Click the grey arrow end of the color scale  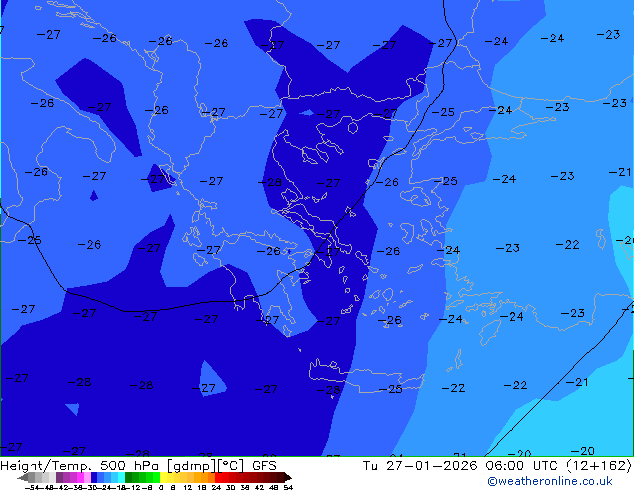pos(23,478)
